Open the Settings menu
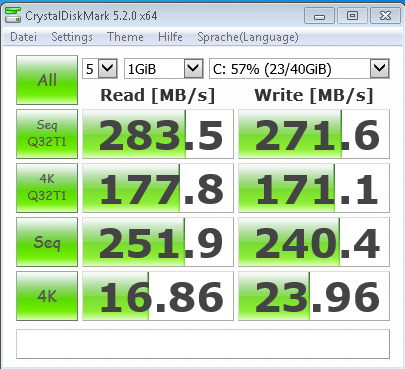Screen dimensions: 405x369 72,37
